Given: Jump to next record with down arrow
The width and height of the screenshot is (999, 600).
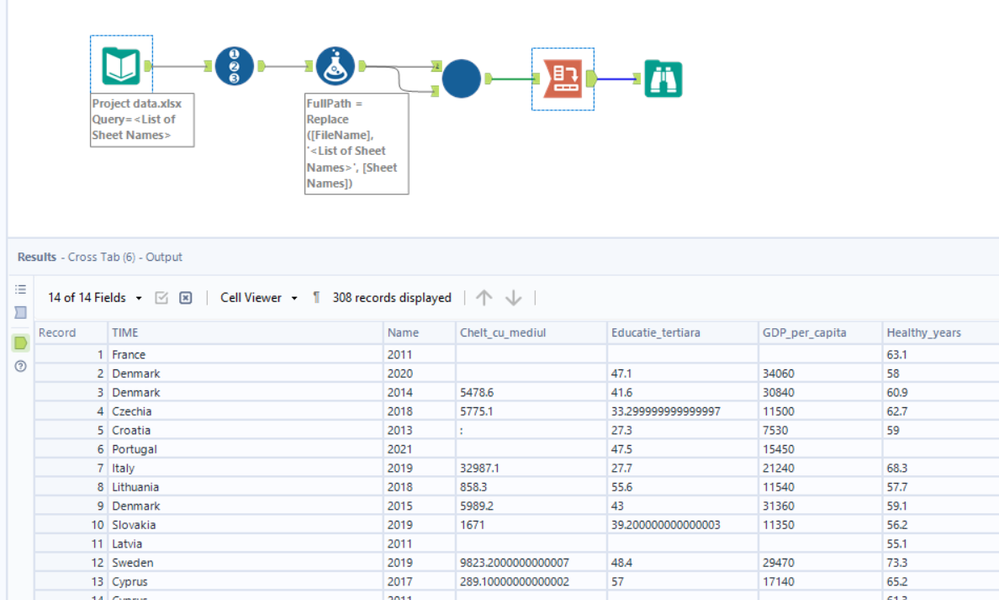Looking at the screenshot, I should tap(513, 298).
